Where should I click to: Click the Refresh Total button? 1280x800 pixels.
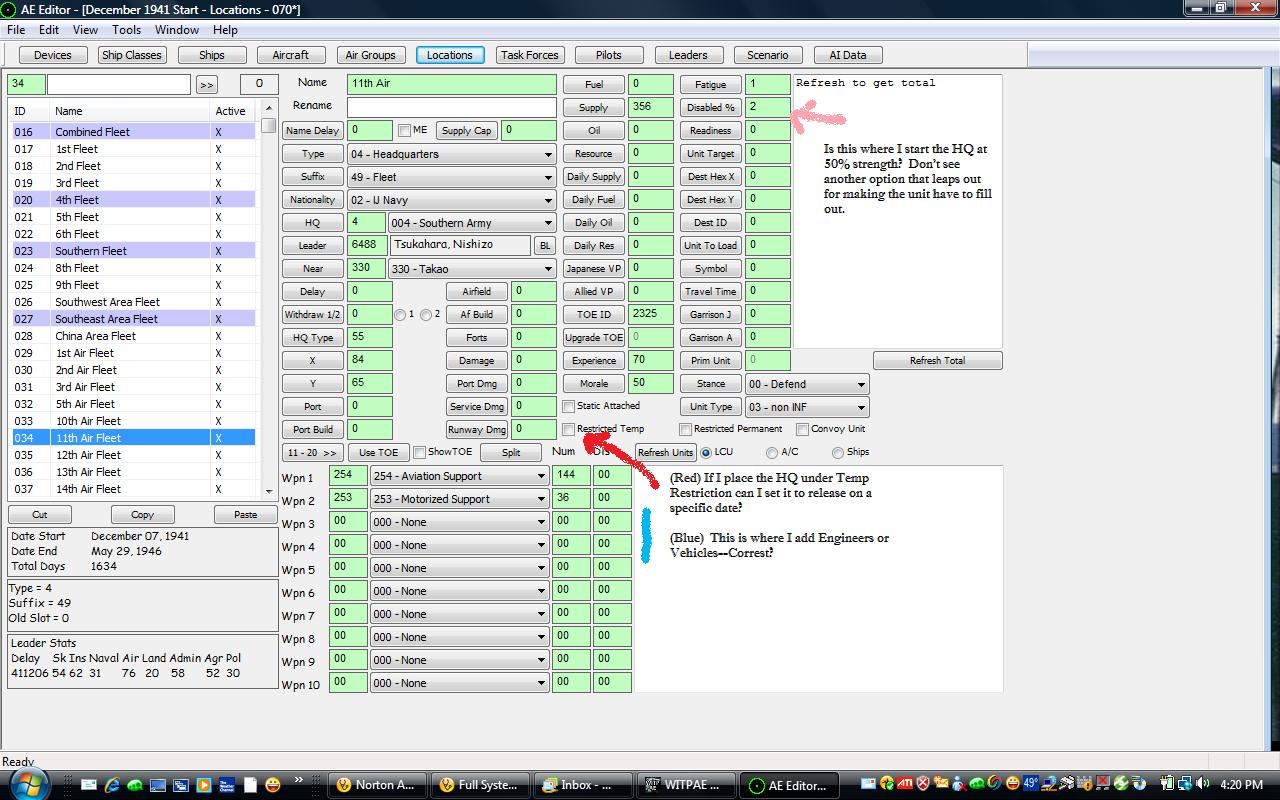(937, 361)
